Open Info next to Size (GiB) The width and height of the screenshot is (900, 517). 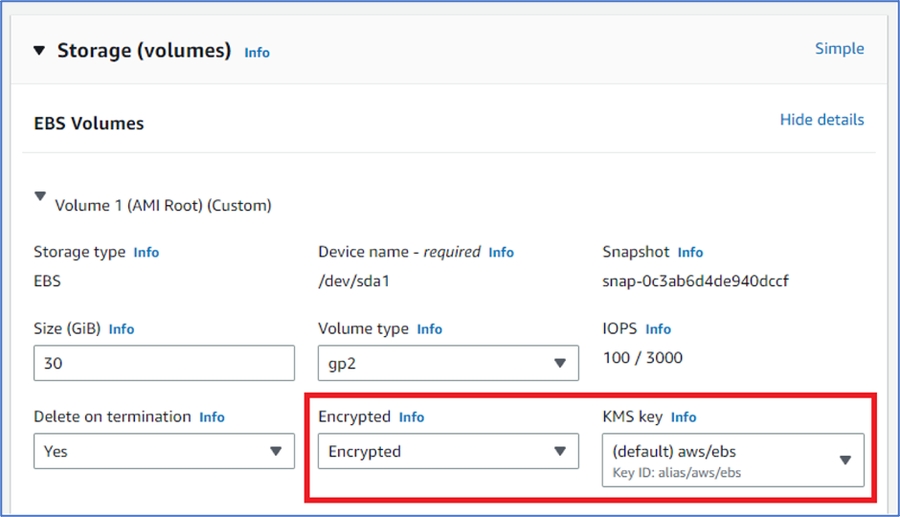click(x=121, y=328)
